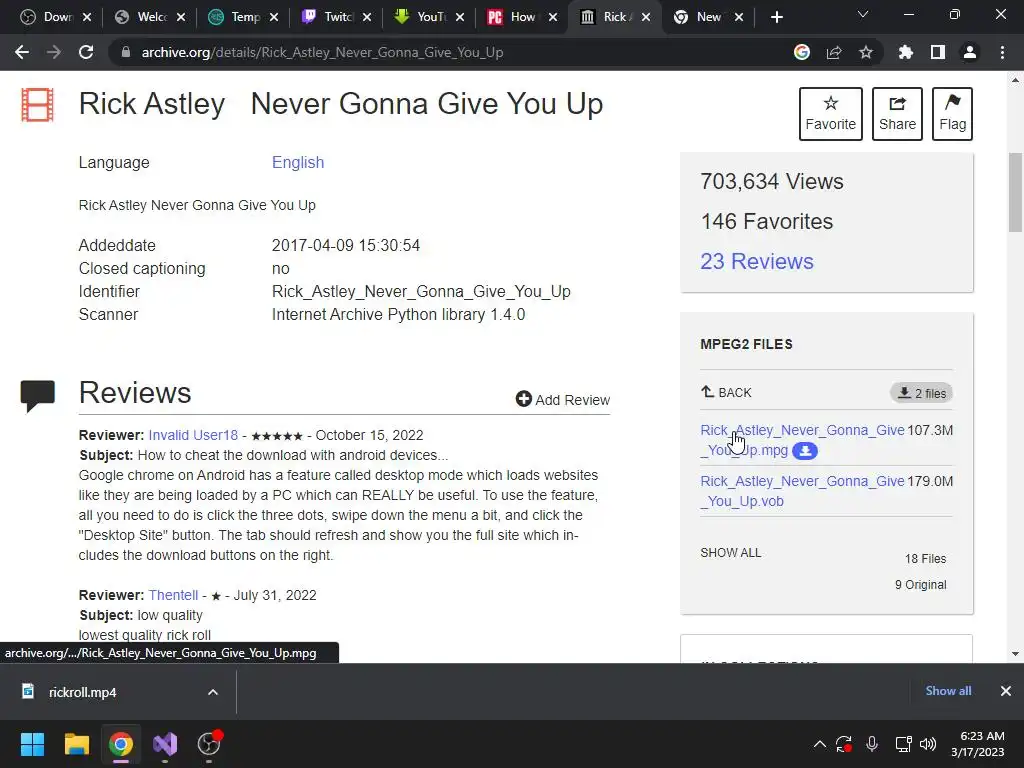Click the page vertical scrollbar thumb
This screenshot has height=768, width=1024.
(x=1015, y=192)
